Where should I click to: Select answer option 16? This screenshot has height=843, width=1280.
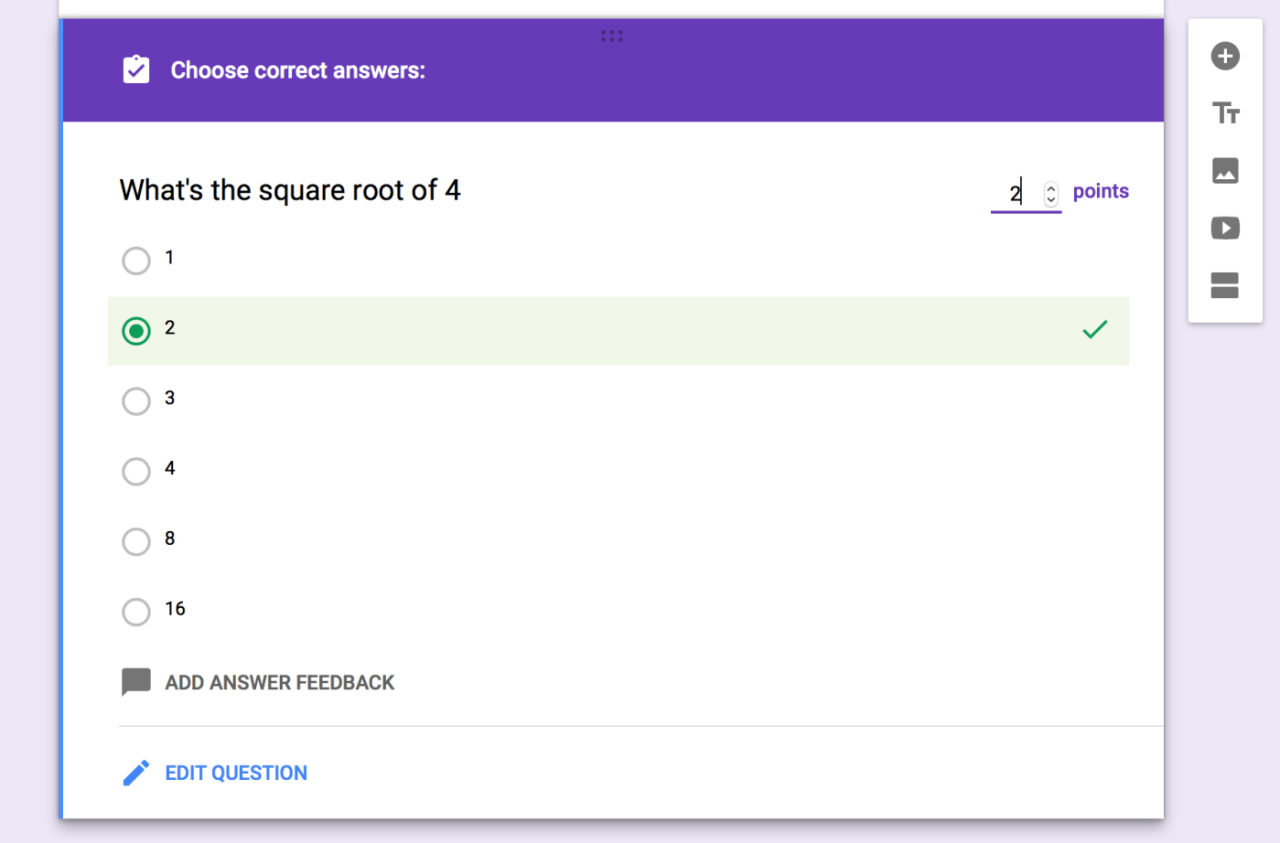(136, 611)
